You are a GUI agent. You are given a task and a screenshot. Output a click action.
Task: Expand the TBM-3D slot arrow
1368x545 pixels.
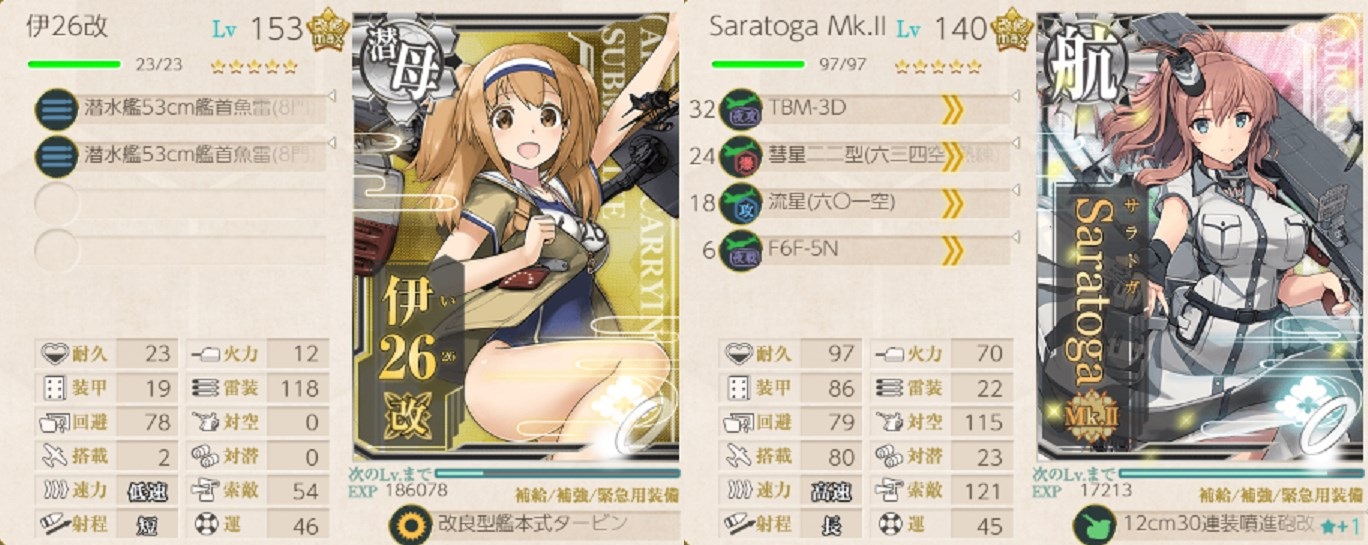[952, 109]
